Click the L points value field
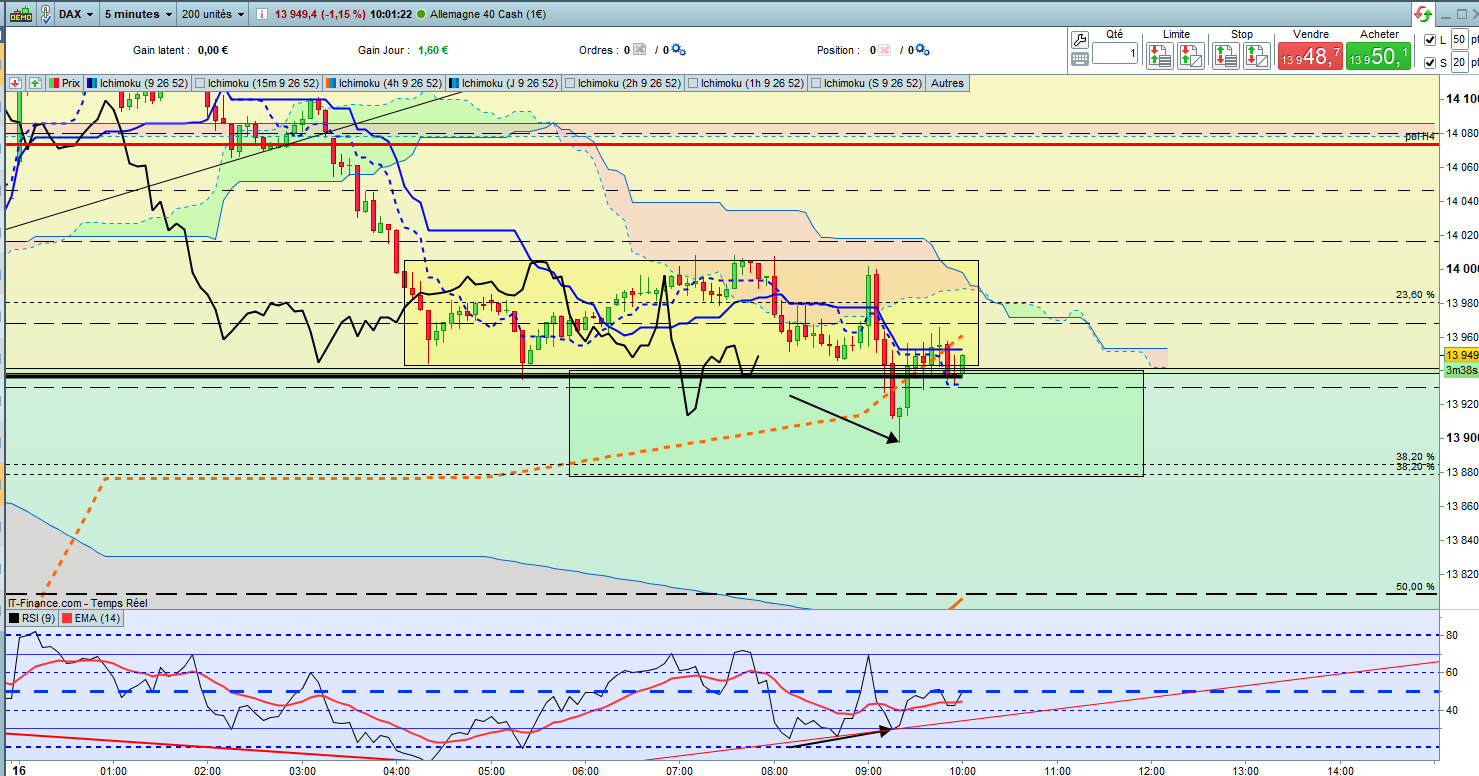 tap(1460, 40)
